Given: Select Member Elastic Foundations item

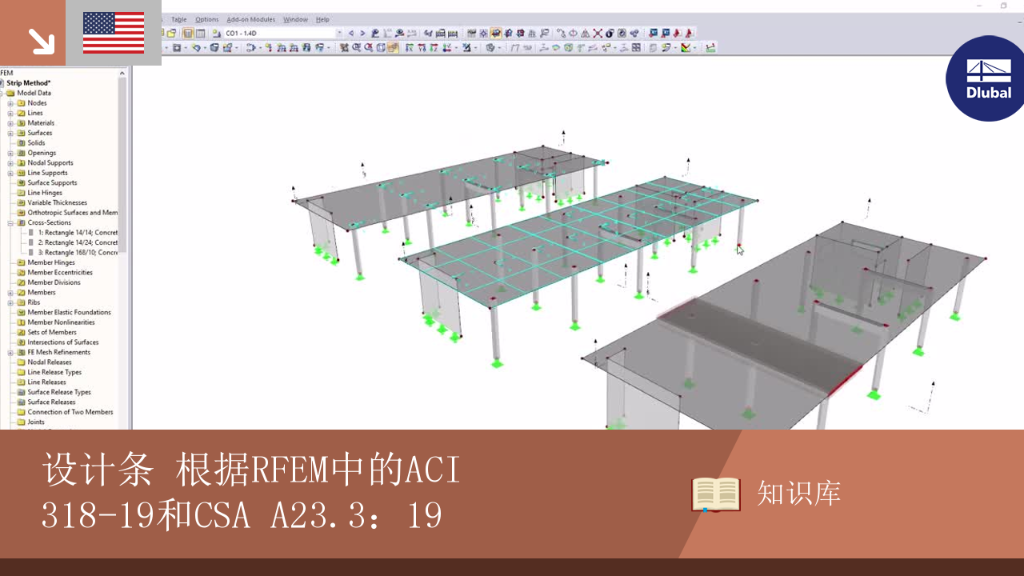Looking at the screenshot, I should coord(69,312).
